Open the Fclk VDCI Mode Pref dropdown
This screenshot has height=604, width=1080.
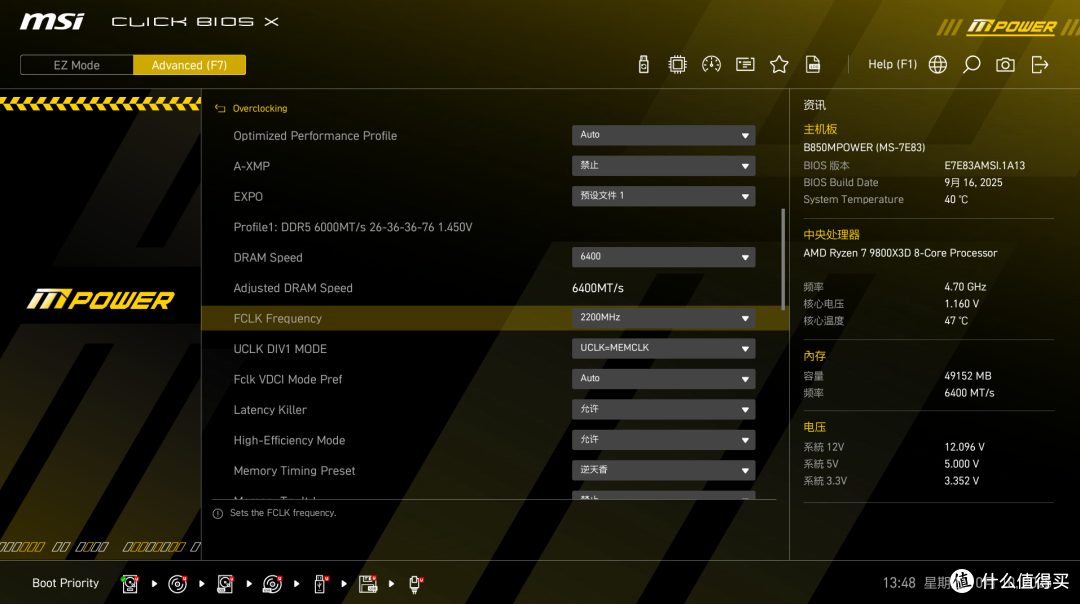coord(663,379)
